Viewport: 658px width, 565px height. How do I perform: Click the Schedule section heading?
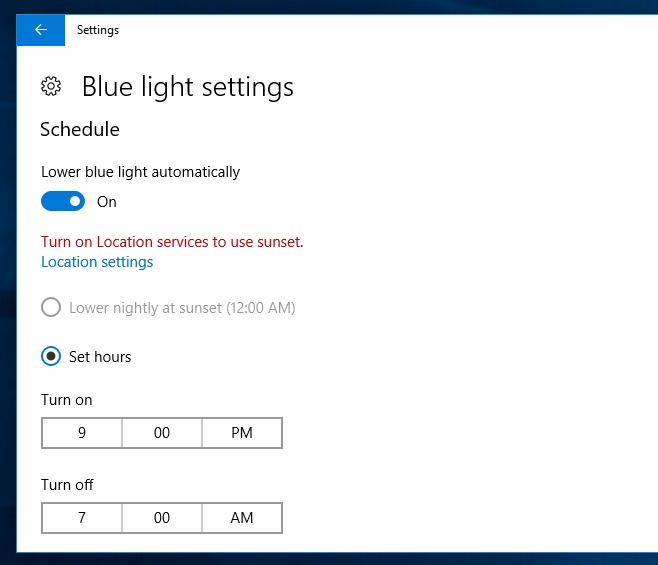tap(80, 129)
